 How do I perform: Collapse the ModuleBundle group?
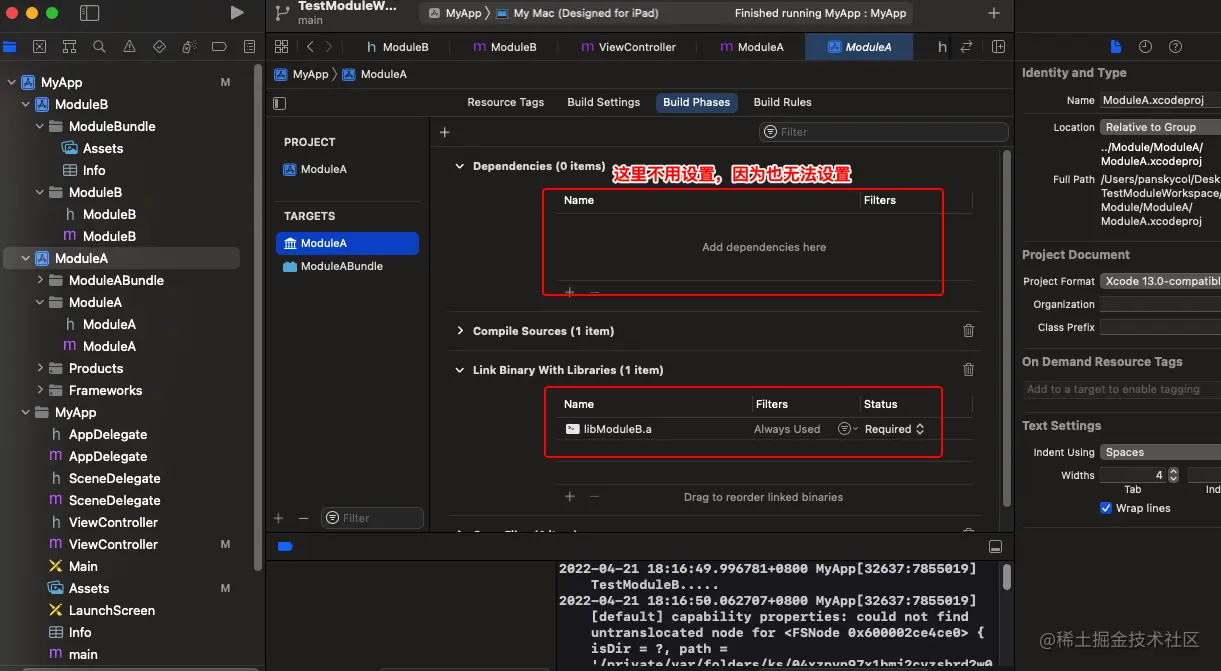tap(40, 127)
